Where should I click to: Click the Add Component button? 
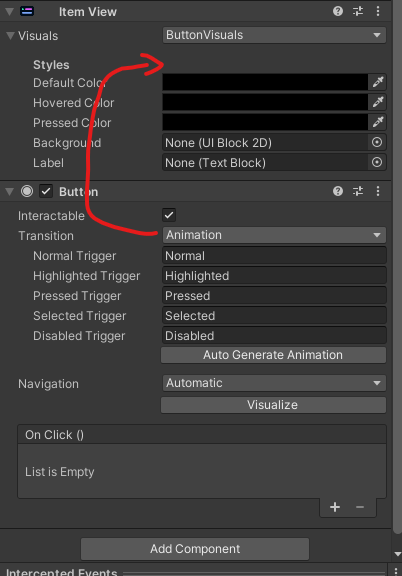tap(195, 549)
